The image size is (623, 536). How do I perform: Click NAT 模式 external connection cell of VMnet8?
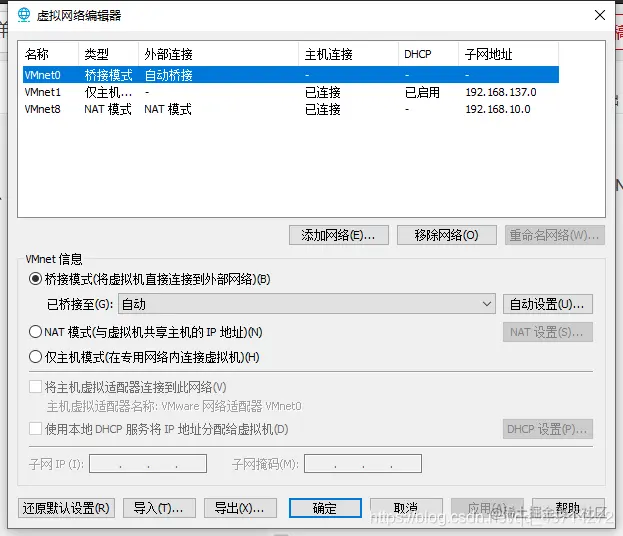point(168,109)
